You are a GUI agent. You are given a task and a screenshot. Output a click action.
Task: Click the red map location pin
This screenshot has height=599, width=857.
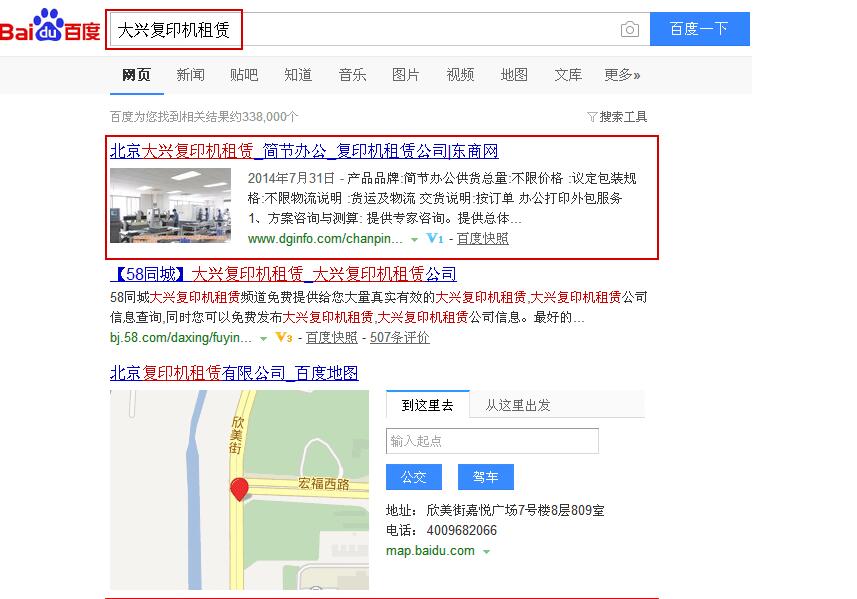tap(239, 489)
